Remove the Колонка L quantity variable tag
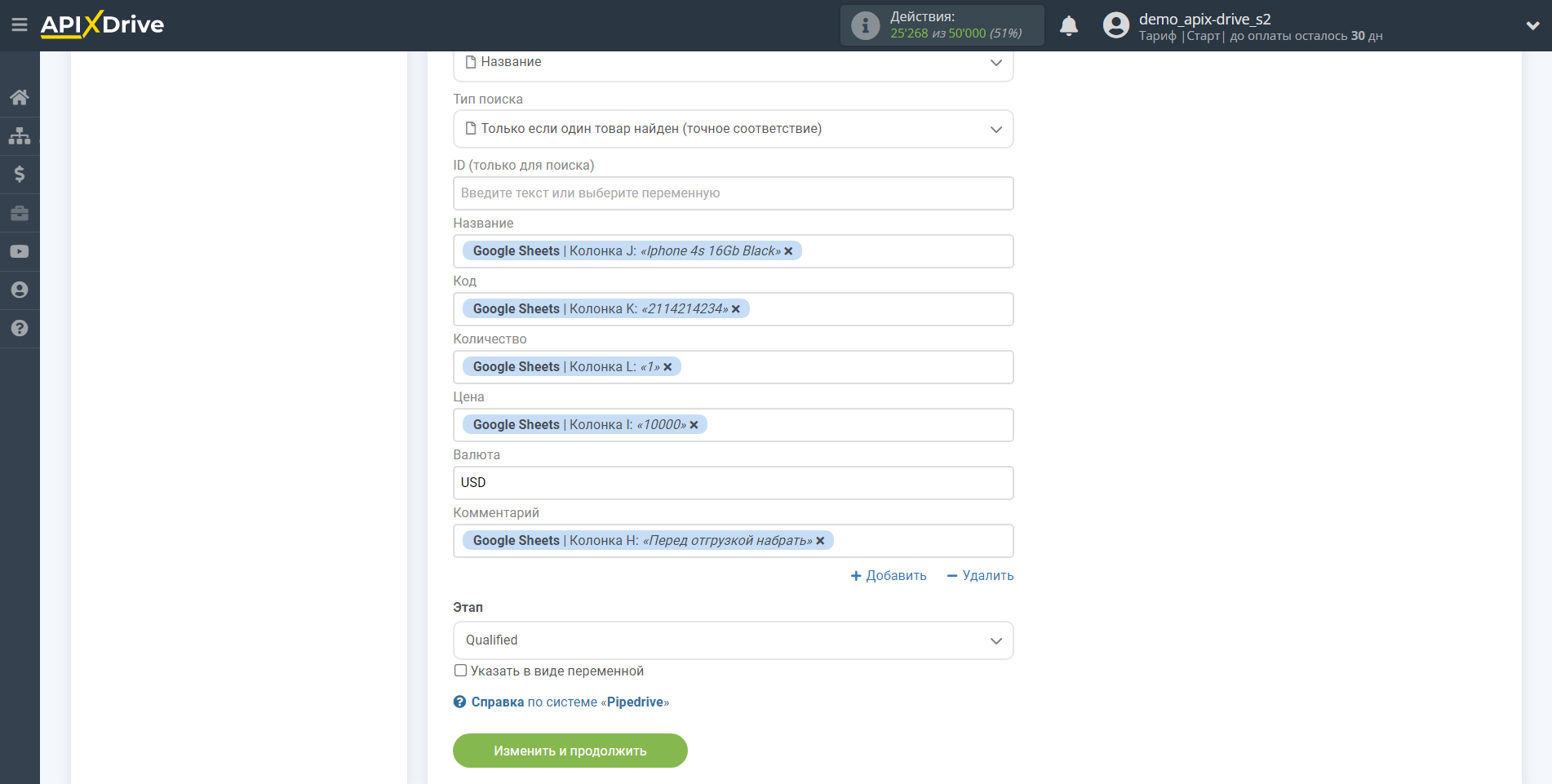This screenshot has height=784, width=1552. pyautogui.click(x=667, y=367)
